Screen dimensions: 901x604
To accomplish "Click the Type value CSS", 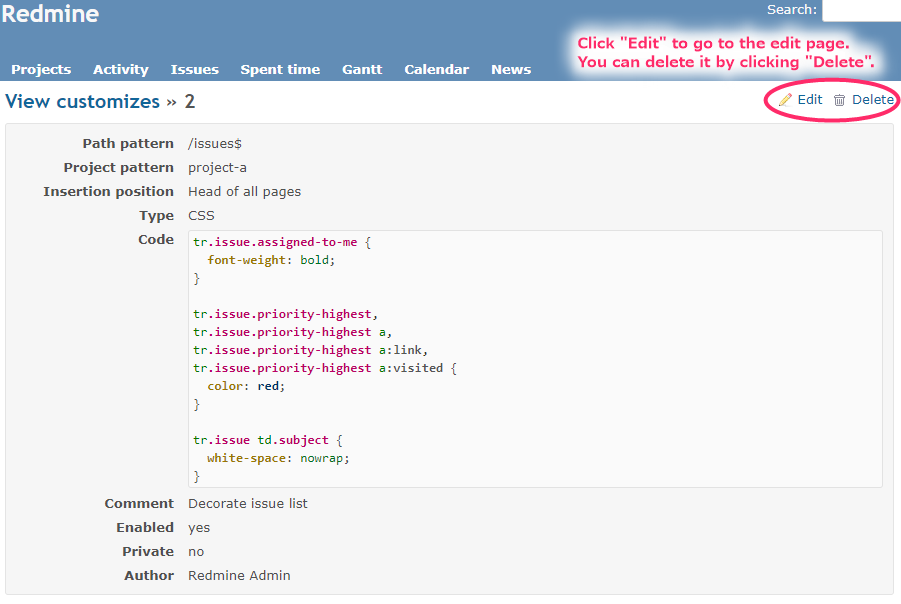I will [201, 216].
